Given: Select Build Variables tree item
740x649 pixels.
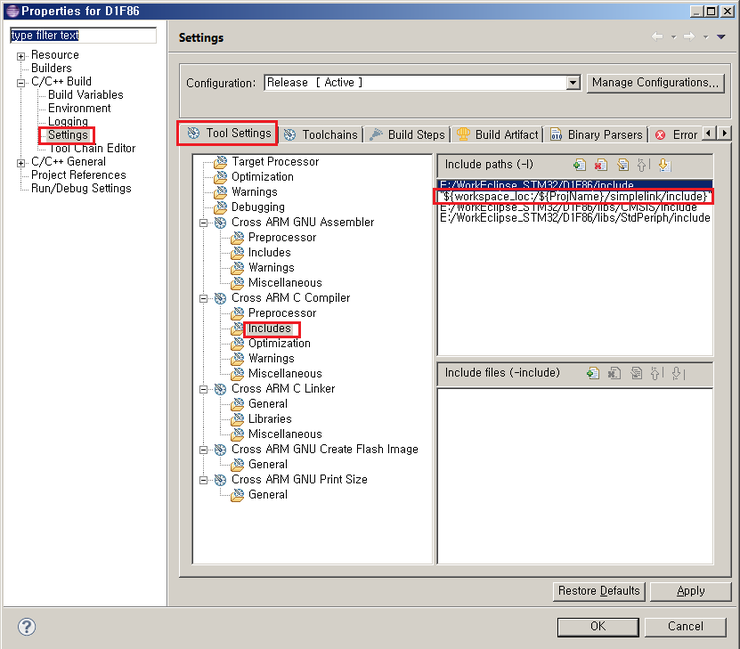Looking at the screenshot, I should 85,95.
